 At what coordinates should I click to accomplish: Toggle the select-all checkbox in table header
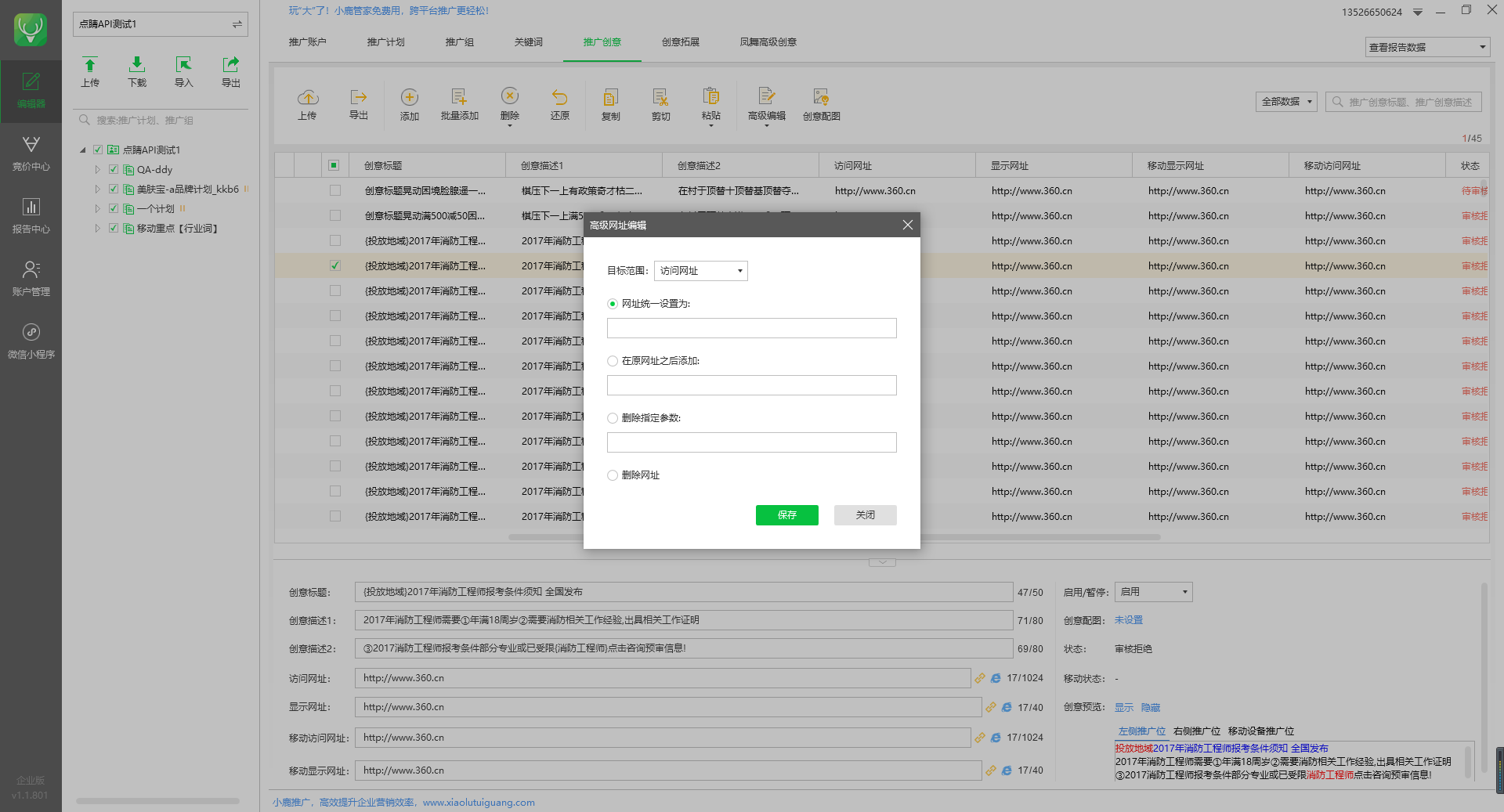334,165
